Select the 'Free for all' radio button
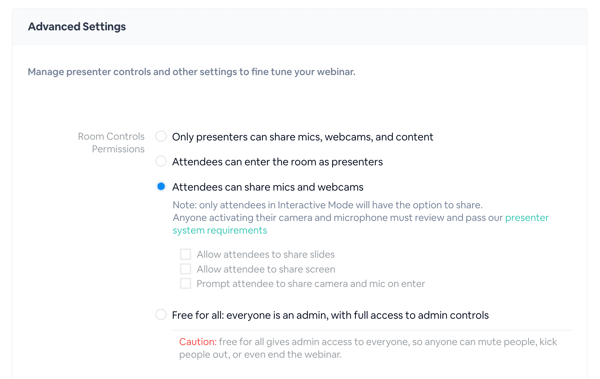600x379 pixels. (161, 315)
